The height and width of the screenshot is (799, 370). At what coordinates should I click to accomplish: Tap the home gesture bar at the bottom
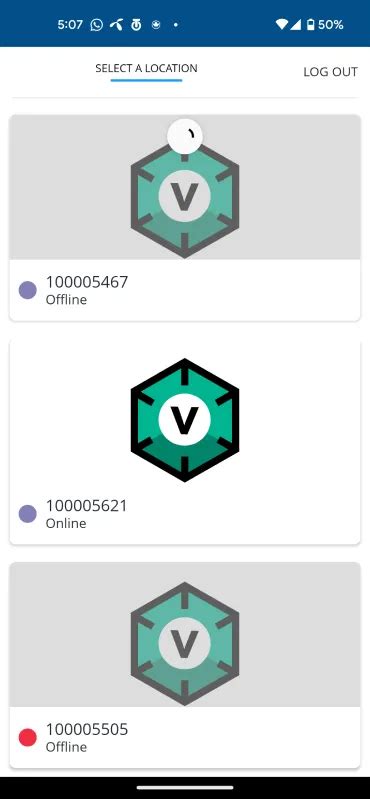(x=185, y=788)
